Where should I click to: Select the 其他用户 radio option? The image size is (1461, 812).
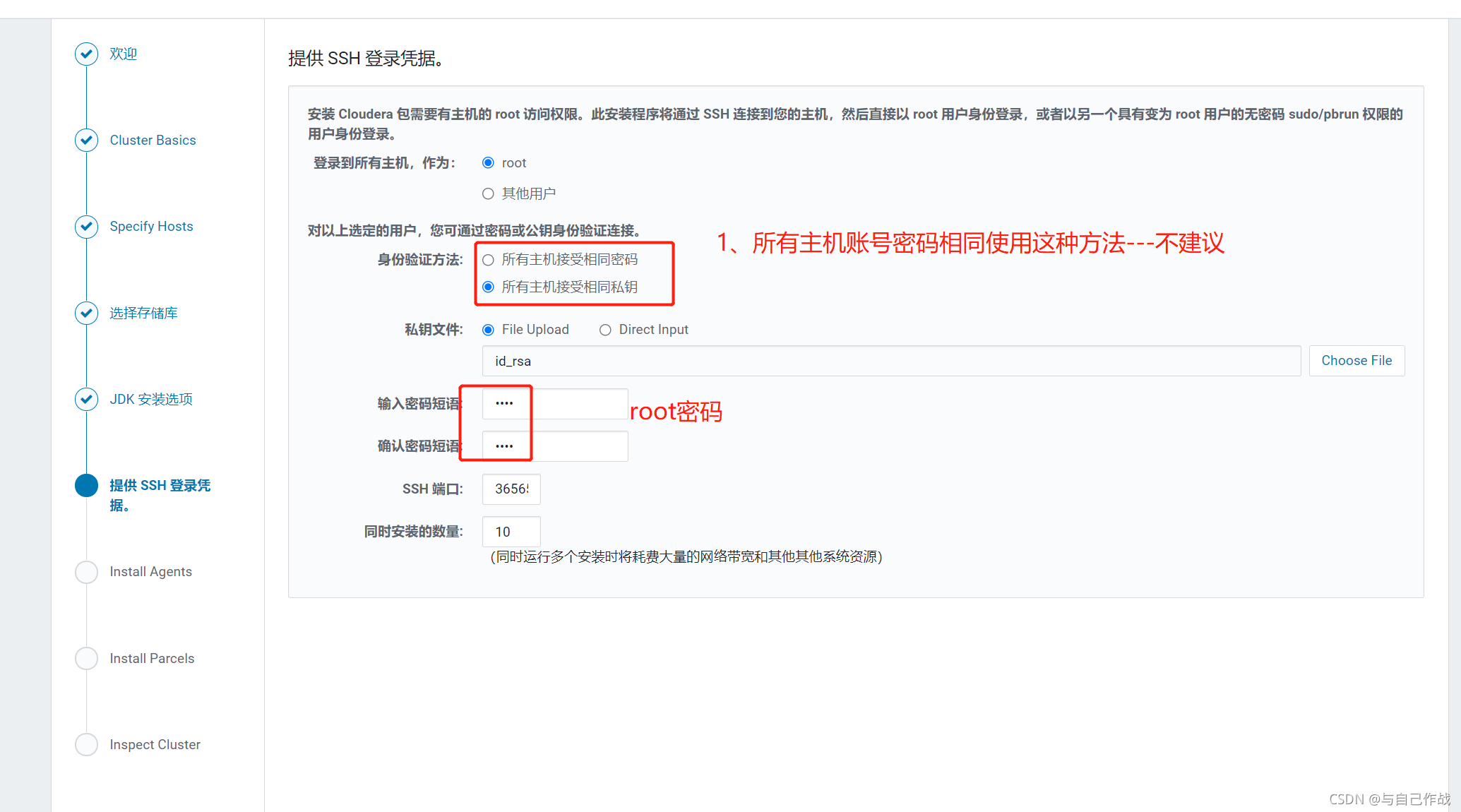pos(488,193)
